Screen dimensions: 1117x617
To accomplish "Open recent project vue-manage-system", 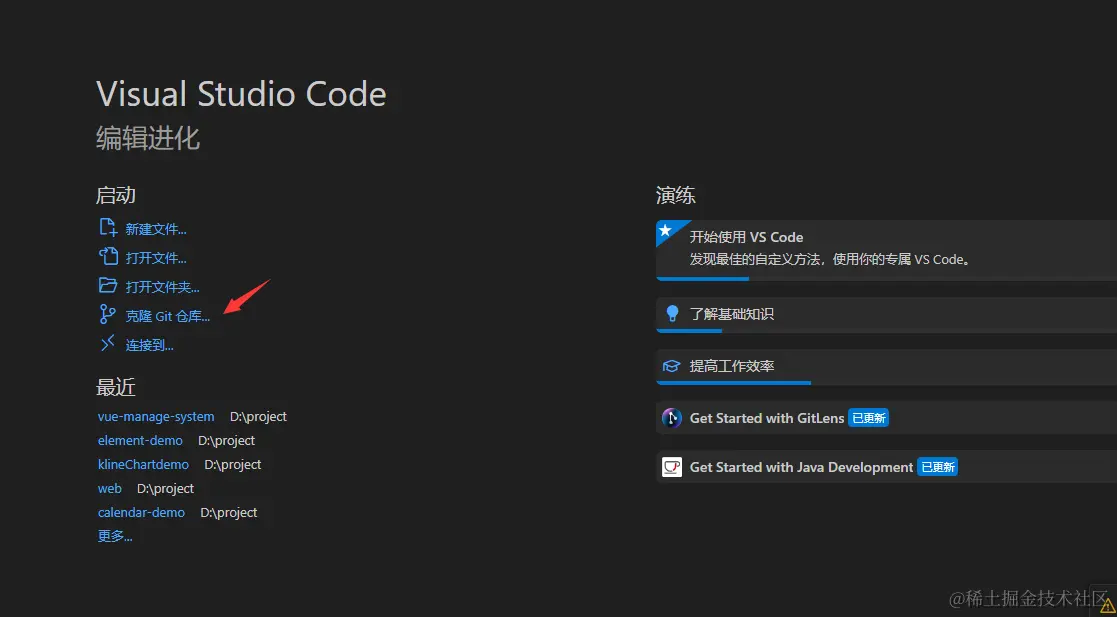I will 156,417.
